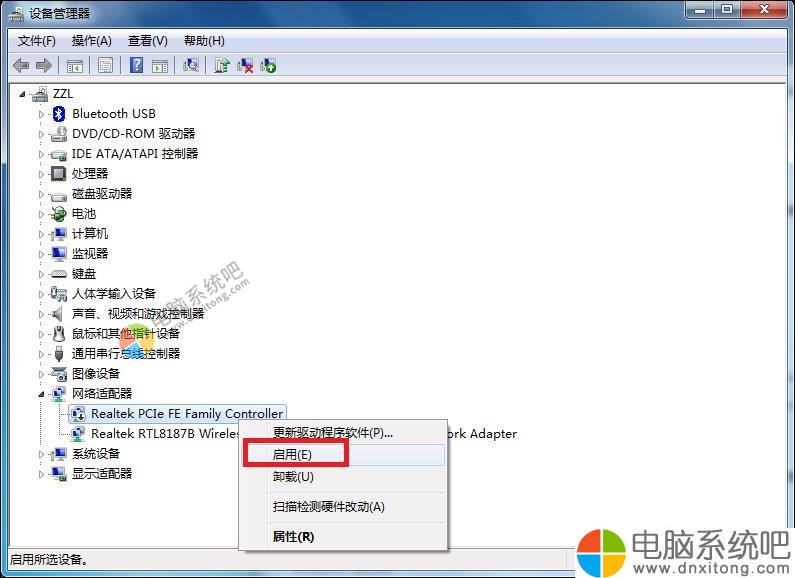Choose 更新驱动程序软件(P) in context menu
This screenshot has height=578, width=795.
[343, 433]
